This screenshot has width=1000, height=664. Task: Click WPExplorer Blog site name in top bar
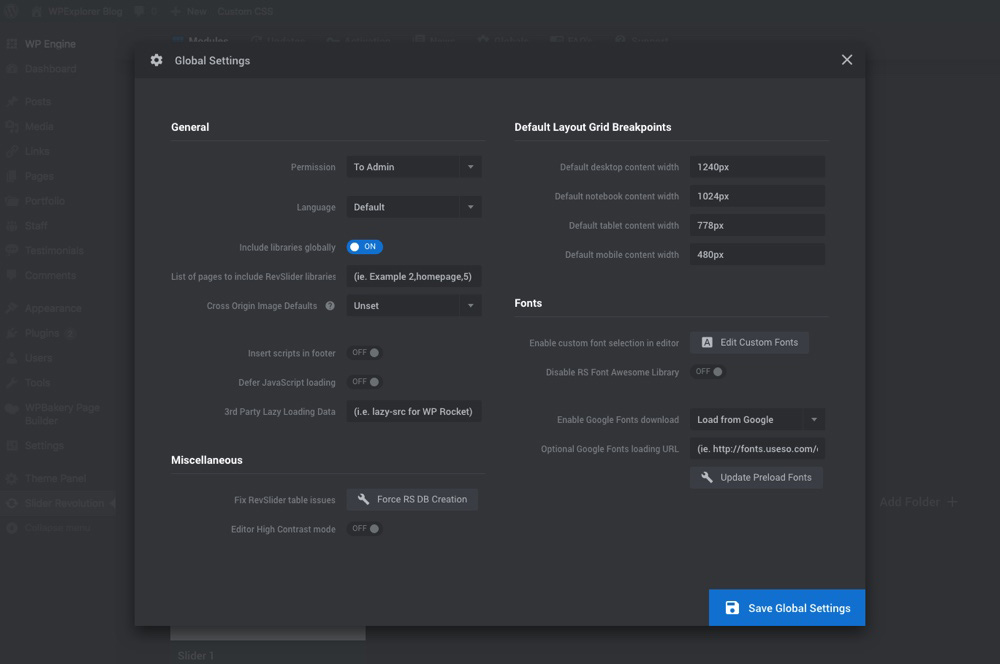pos(85,11)
